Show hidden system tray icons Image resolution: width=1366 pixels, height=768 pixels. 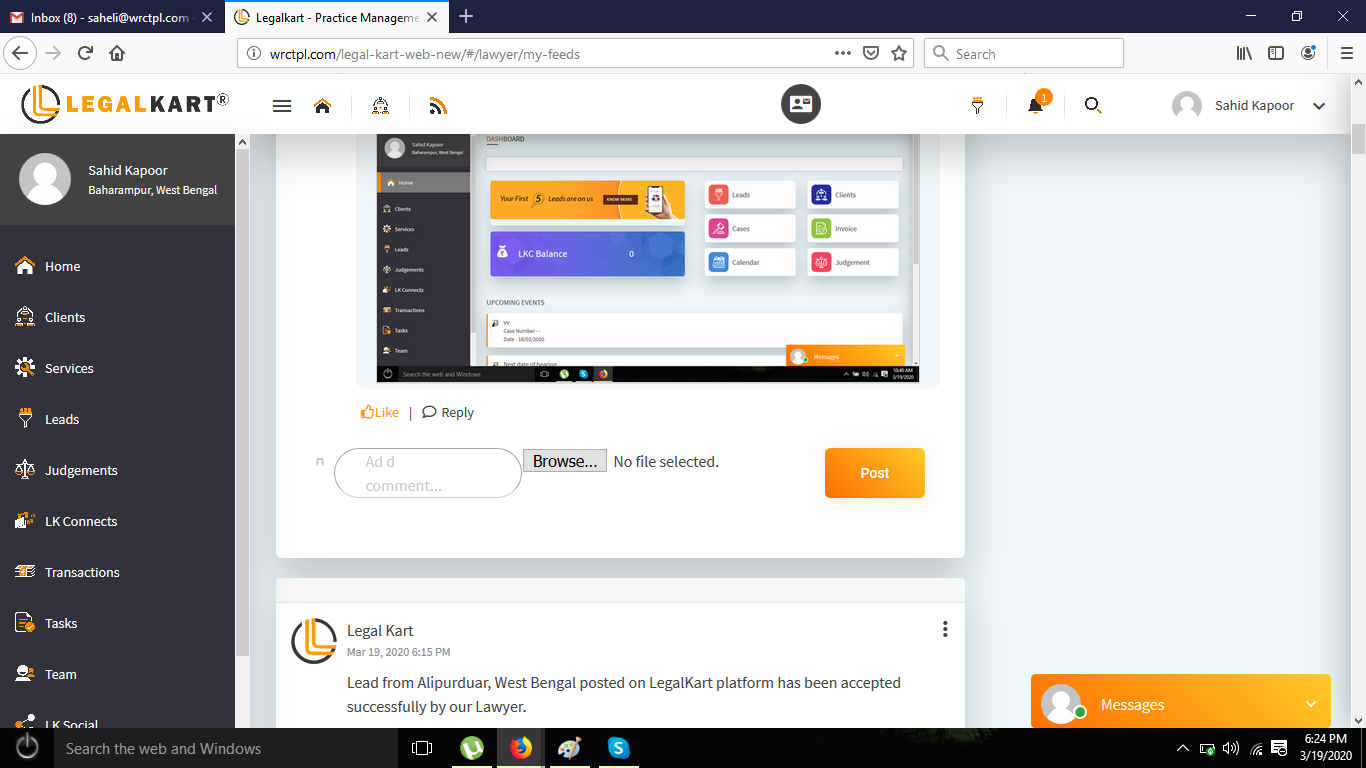pos(1182,748)
